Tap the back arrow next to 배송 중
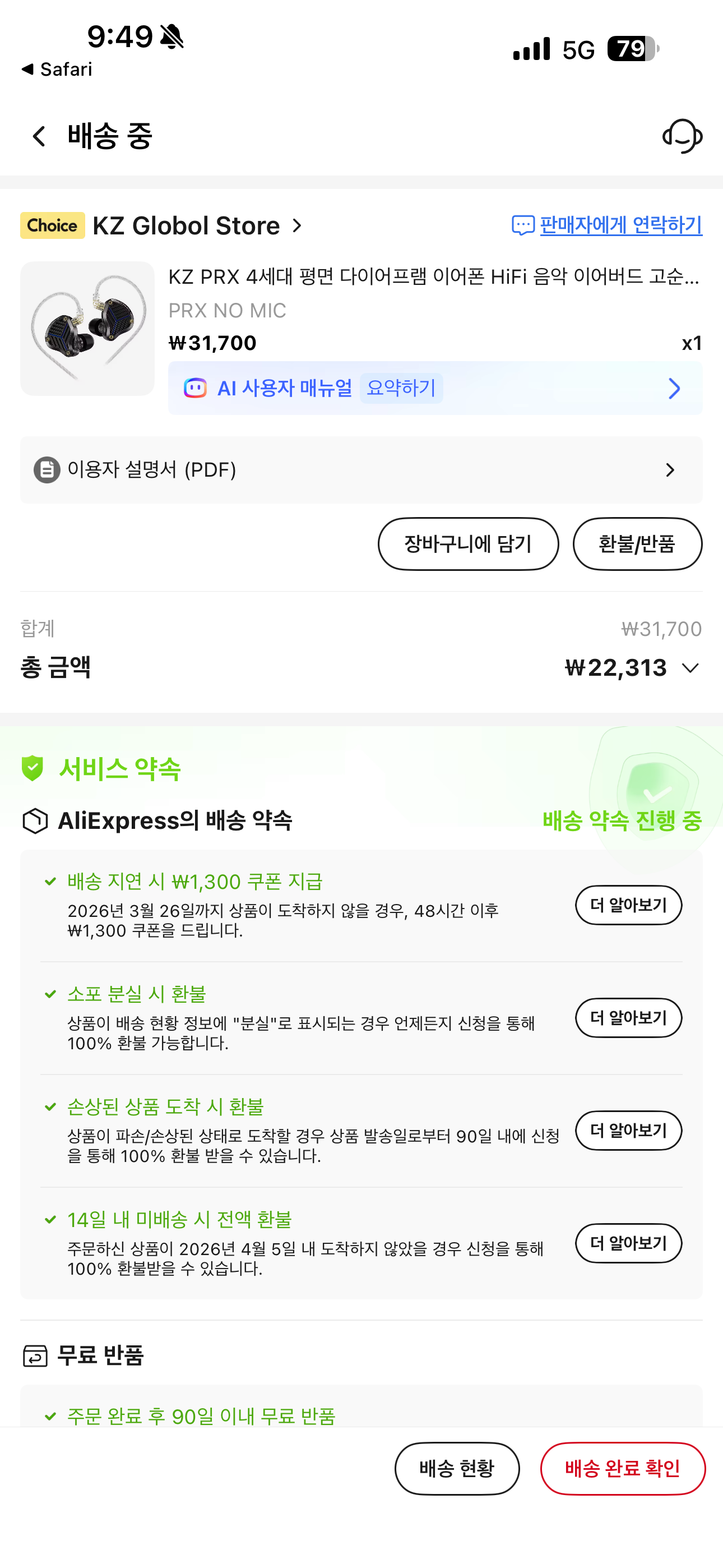Viewport: 723px width, 1568px height. (40, 136)
